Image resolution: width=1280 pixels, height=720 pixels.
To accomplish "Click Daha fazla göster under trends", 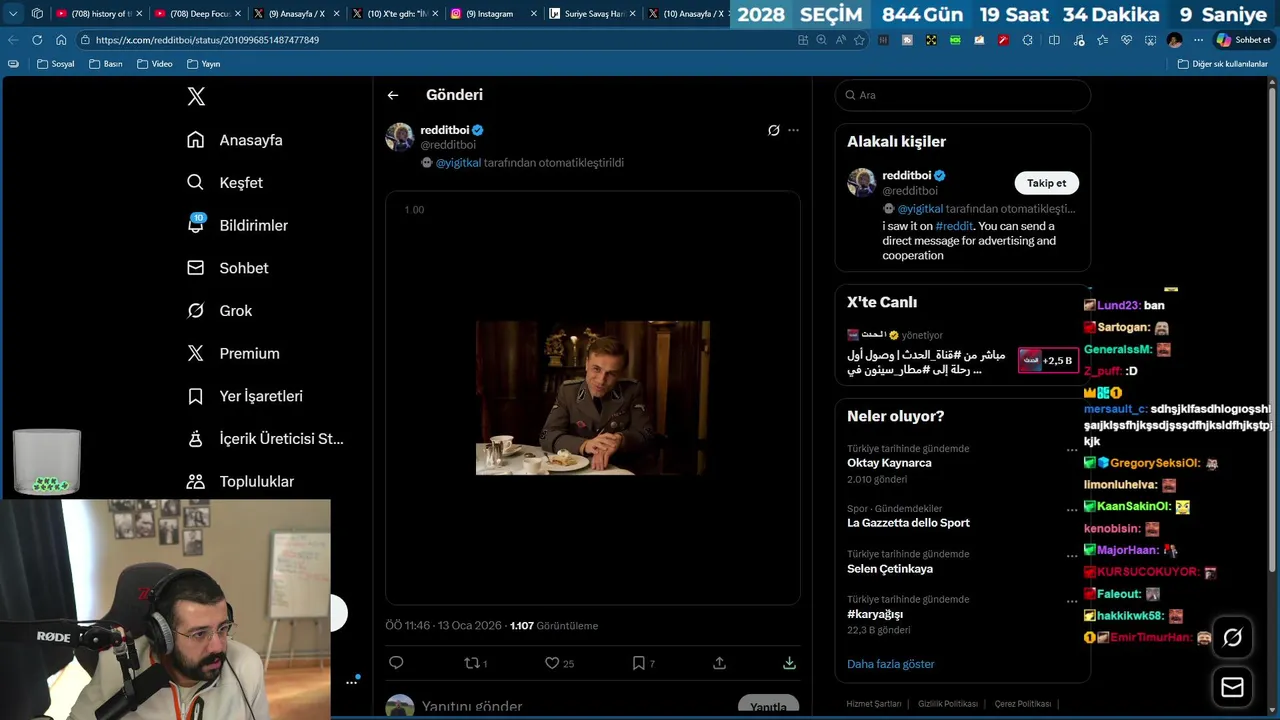I will pos(891,664).
